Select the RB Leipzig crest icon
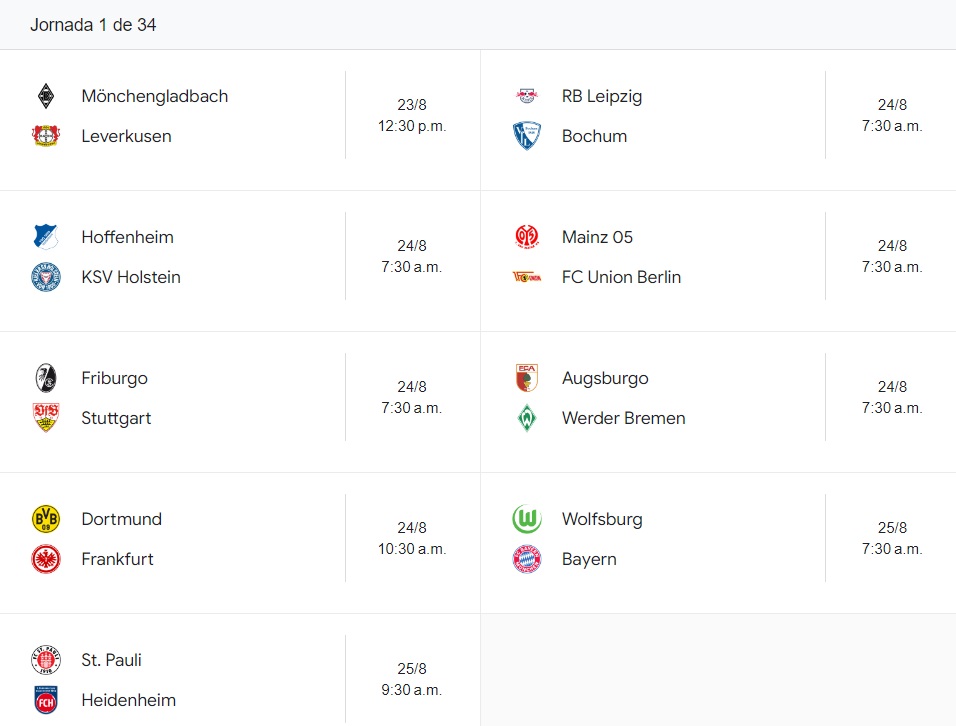Screen dimensions: 956x726 coord(527,96)
